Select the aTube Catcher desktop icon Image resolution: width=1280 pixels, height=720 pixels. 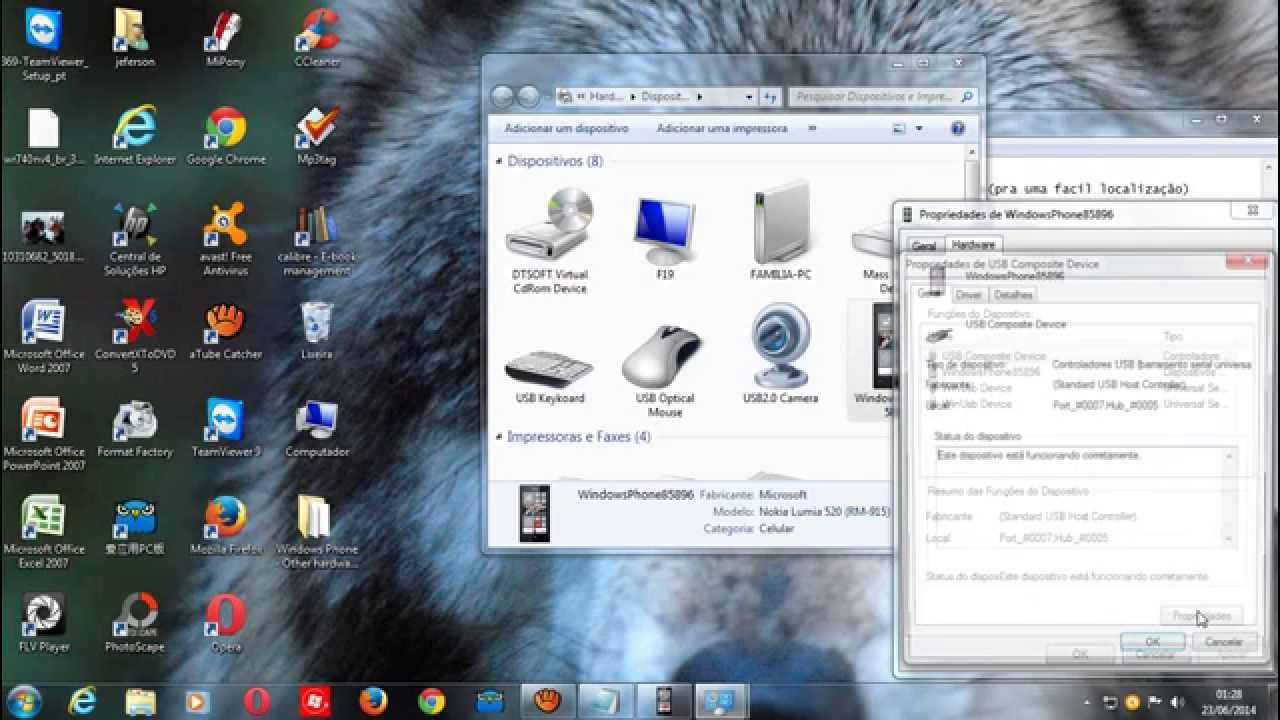click(x=226, y=331)
